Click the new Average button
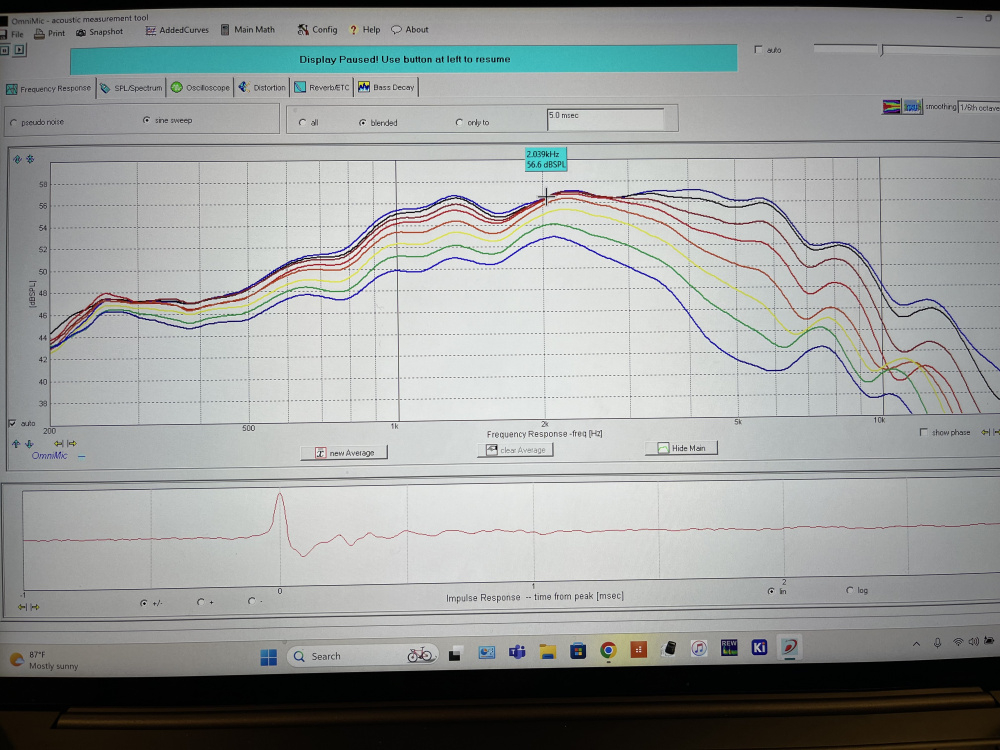The width and height of the screenshot is (1000, 750). (344, 453)
